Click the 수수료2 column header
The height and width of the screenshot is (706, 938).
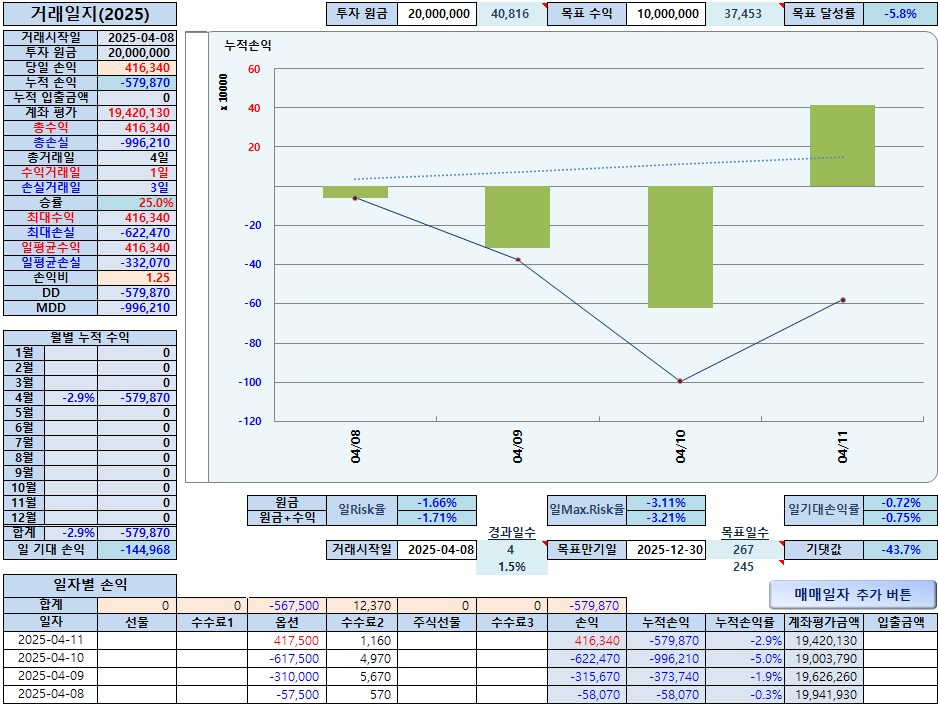point(362,622)
